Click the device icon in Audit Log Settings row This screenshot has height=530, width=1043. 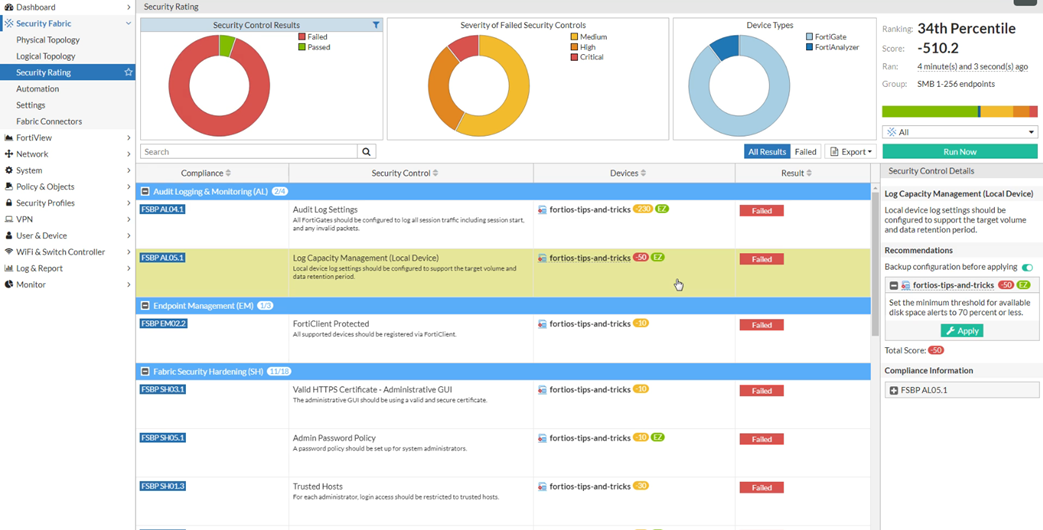pos(542,209)
